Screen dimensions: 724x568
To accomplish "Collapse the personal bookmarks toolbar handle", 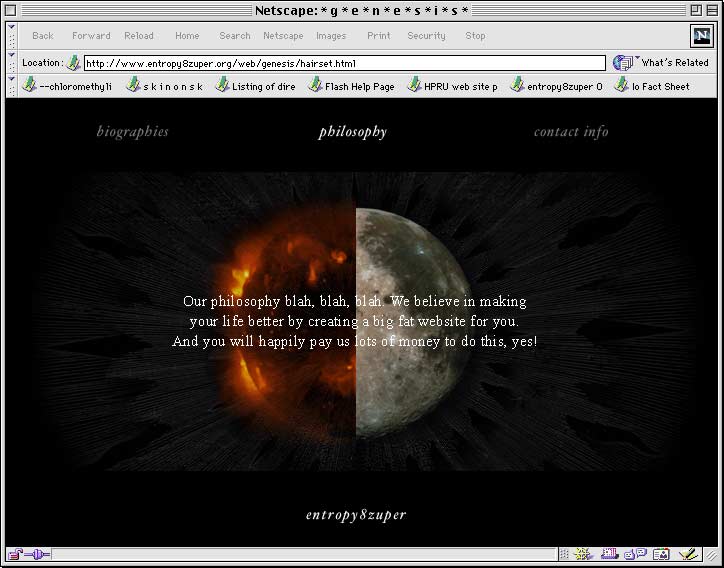I will pyautogui.click(x=11, y=86).
